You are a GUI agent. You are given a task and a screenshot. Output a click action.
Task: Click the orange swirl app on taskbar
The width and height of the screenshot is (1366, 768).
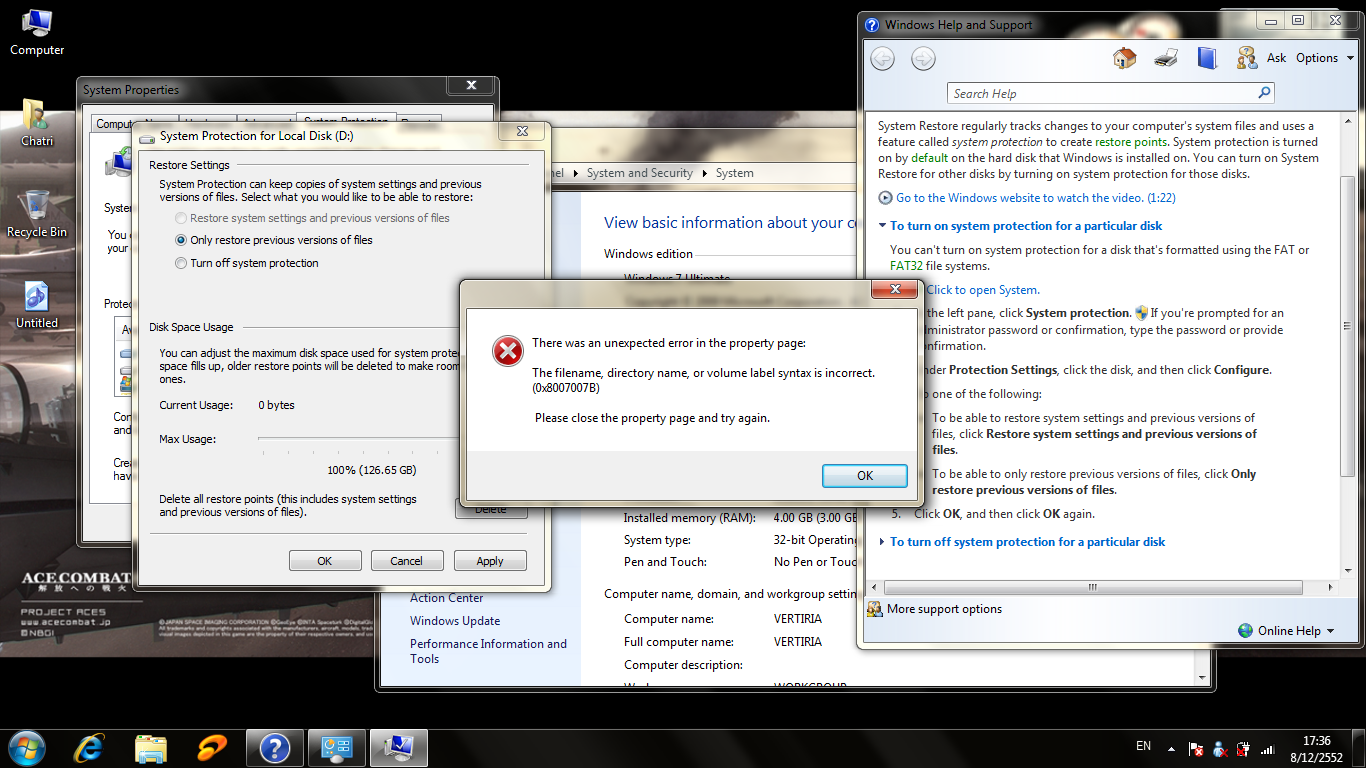click(212, 747)
